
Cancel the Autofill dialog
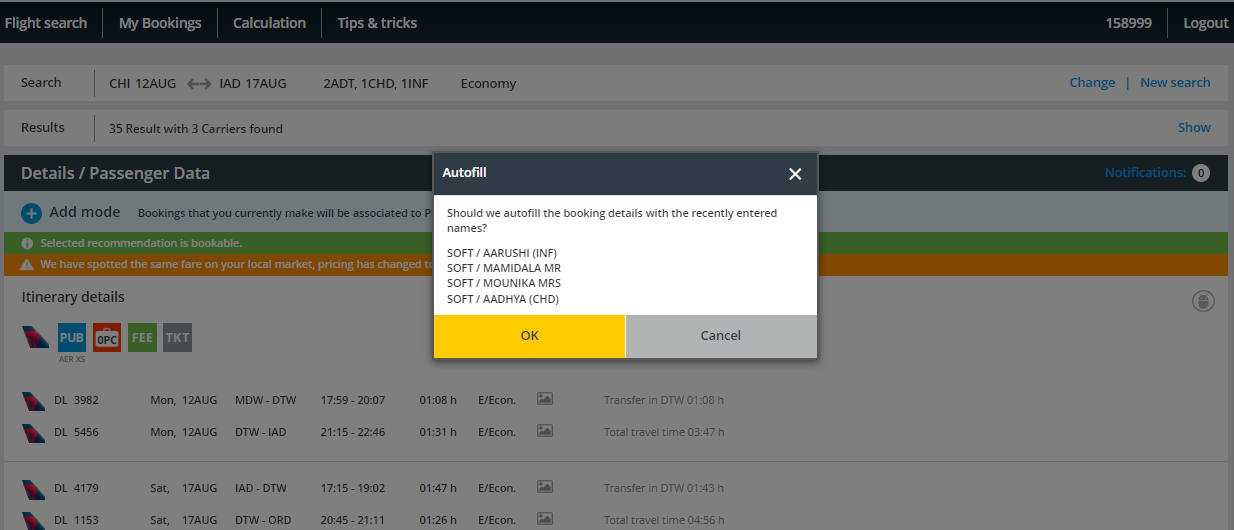(720, 336)
